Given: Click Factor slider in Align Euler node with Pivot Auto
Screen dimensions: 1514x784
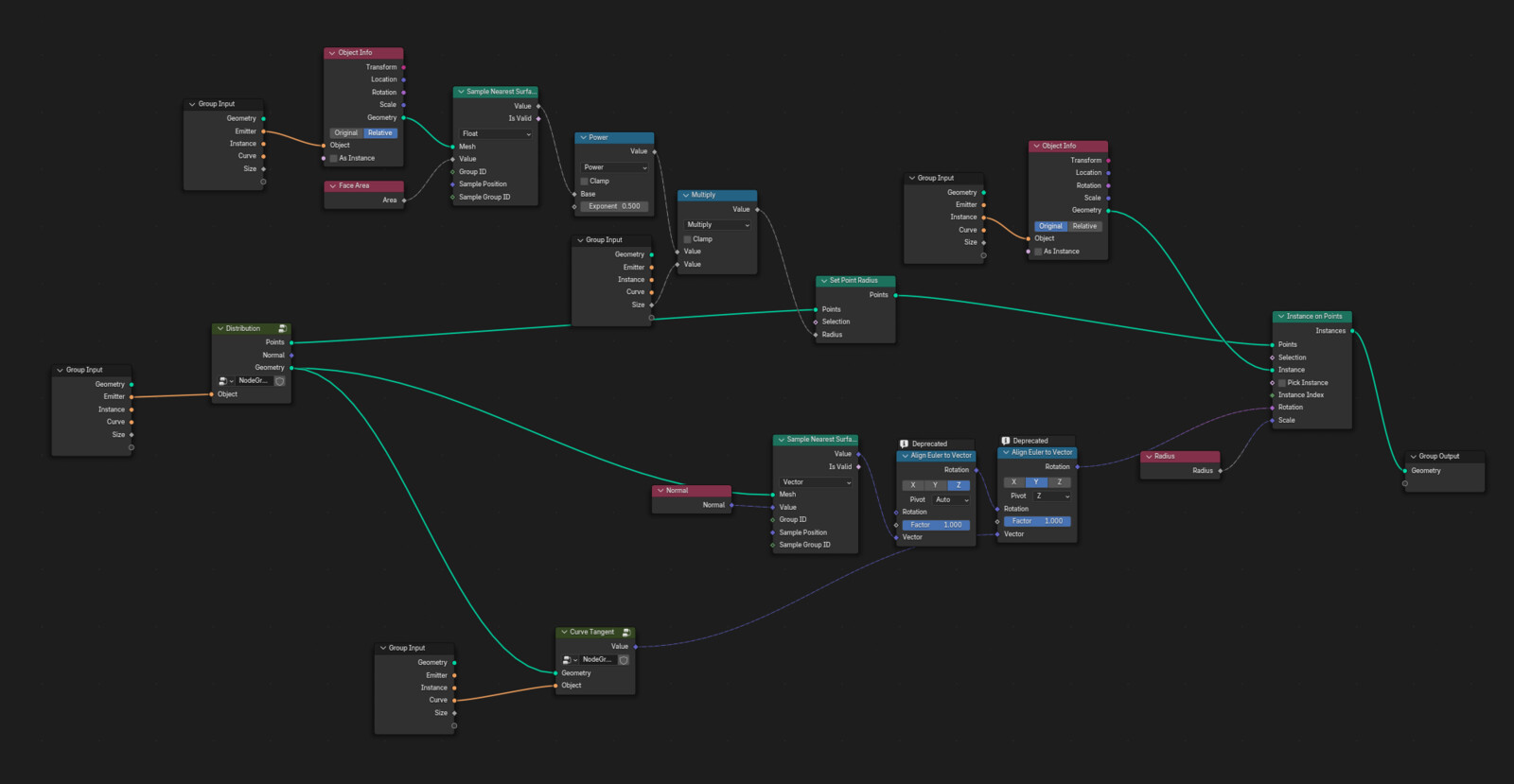Looking at the screenshot, I should click(937, 525).
